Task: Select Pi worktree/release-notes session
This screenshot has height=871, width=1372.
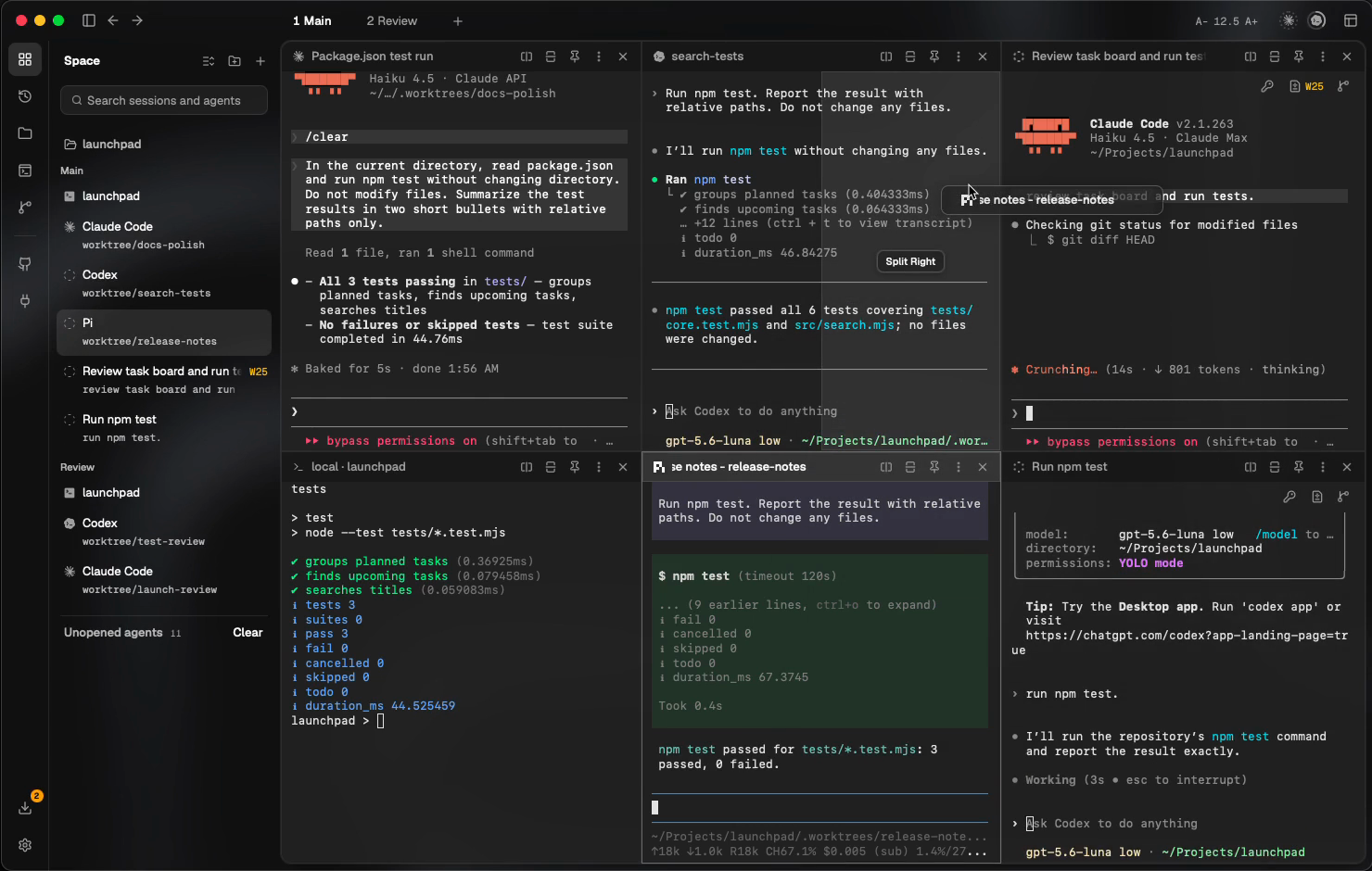Action: point(164,332)
